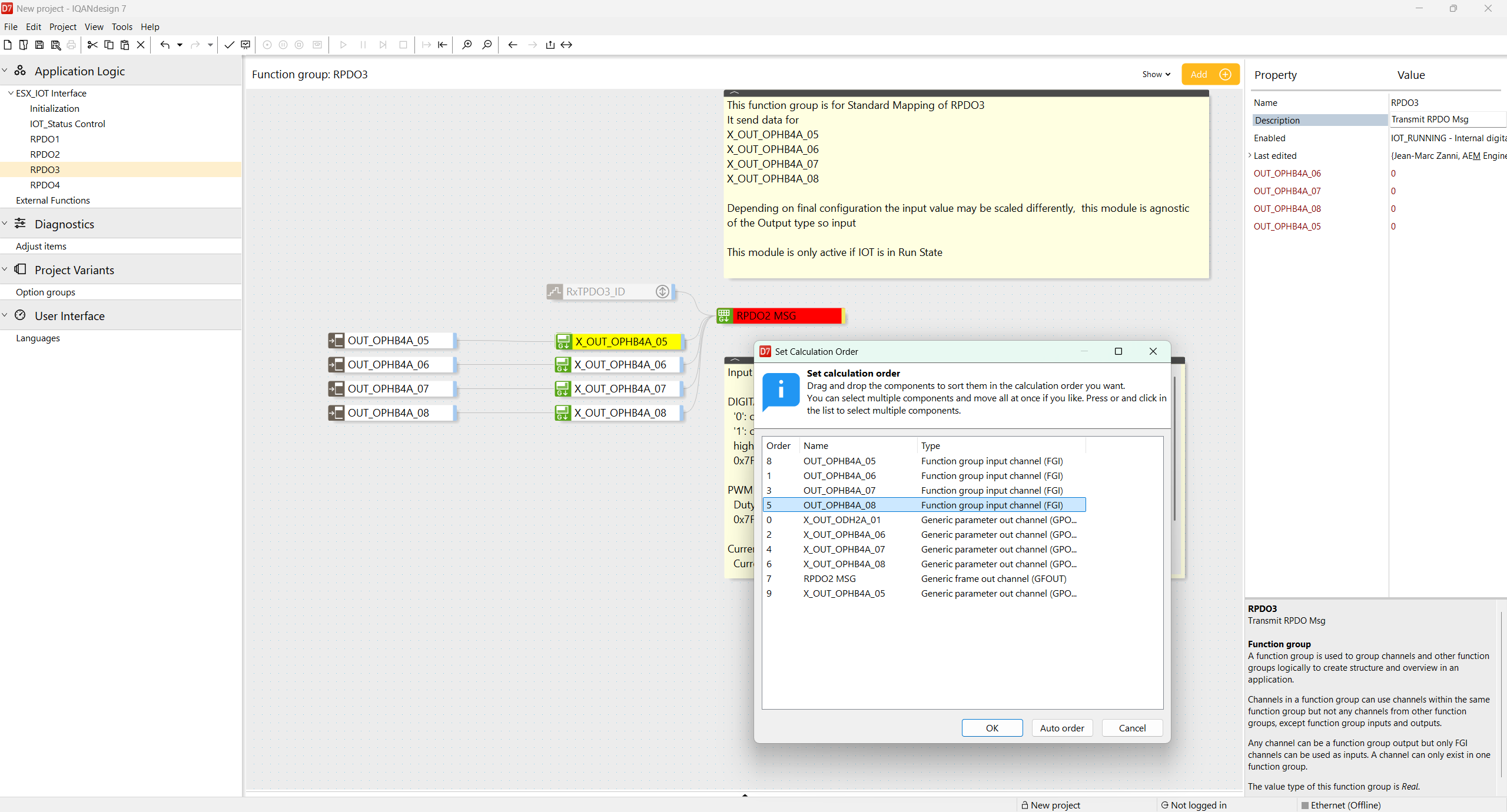Click the Cut scissors icon
The image size is (1507, 812).
coord(92,45)
